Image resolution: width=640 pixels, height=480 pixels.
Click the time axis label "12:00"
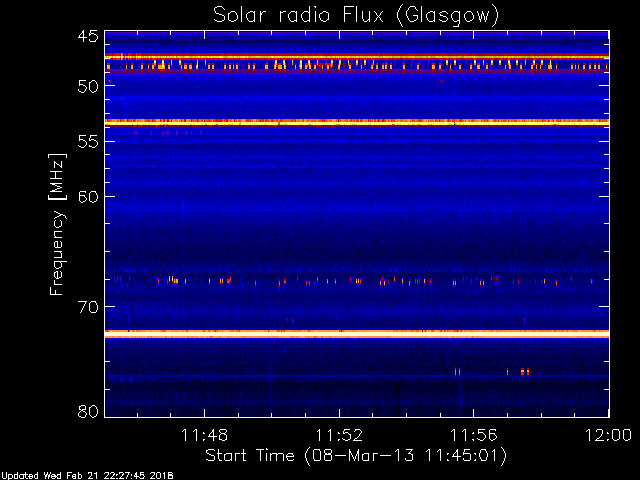pos(609,435)
